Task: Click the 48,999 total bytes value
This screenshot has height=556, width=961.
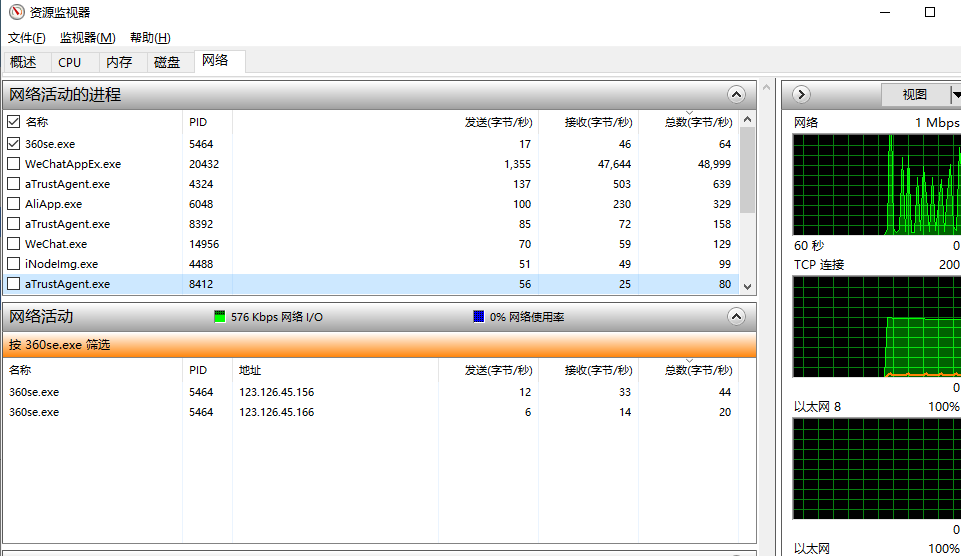Action: coord(714,164)
